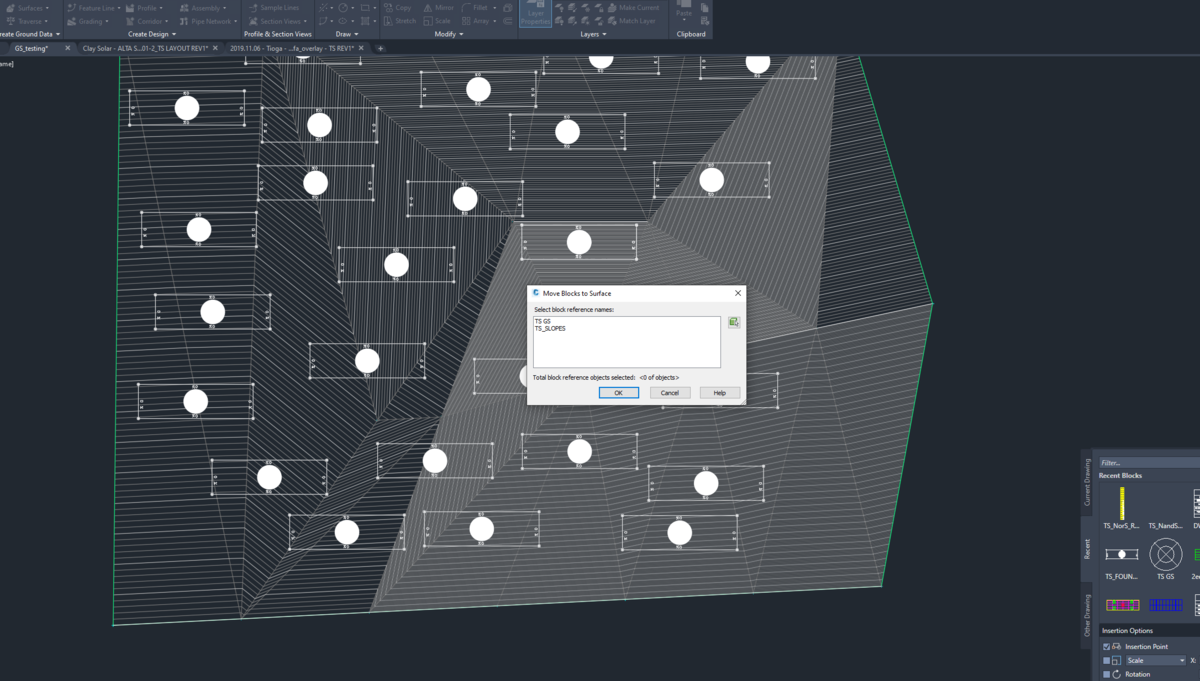The width and height of the screenshot is (1200, 681).
Task: Uncheck the Insertion Point checkbox
Action: coord(1106,647)
